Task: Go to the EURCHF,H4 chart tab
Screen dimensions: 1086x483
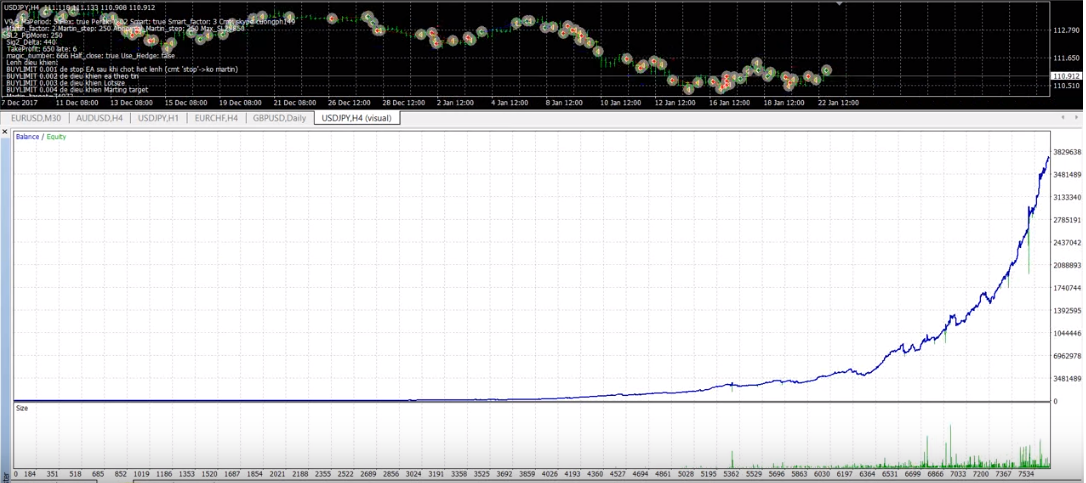Action: 216,118
